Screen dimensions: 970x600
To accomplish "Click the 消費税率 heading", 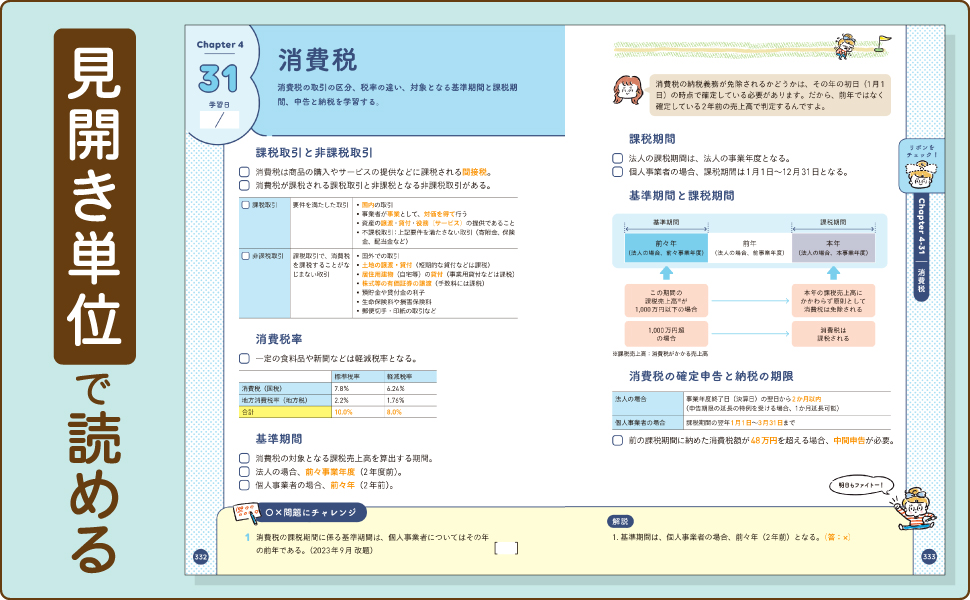I will pos(279,340).
